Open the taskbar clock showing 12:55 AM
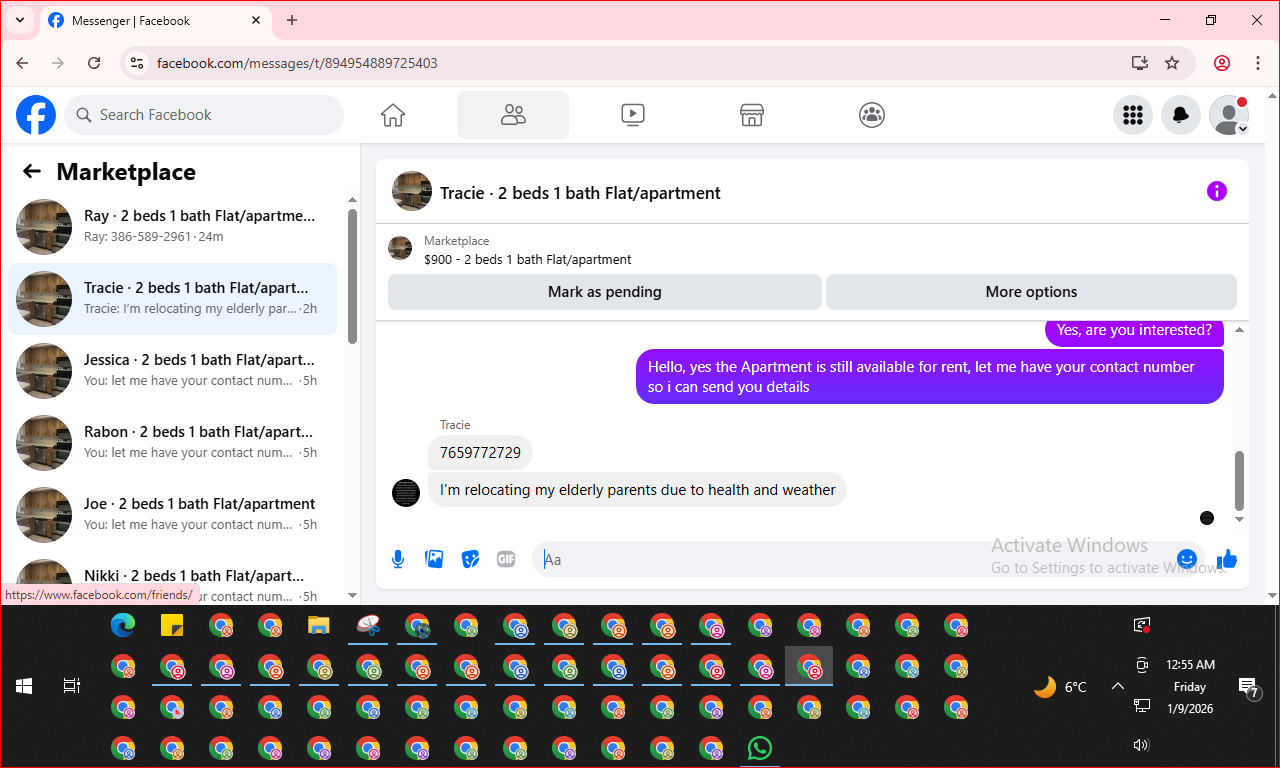This screenshot has height=768, width=1280. pos(1190,687)
